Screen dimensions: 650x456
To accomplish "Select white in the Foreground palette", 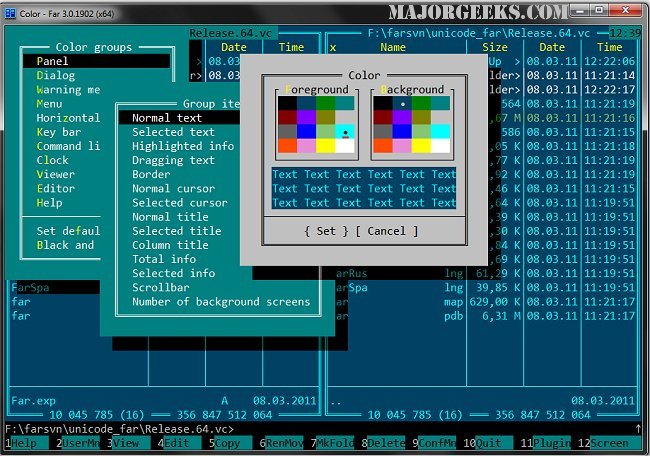I will pyautogui.click(x=345, y=146).
